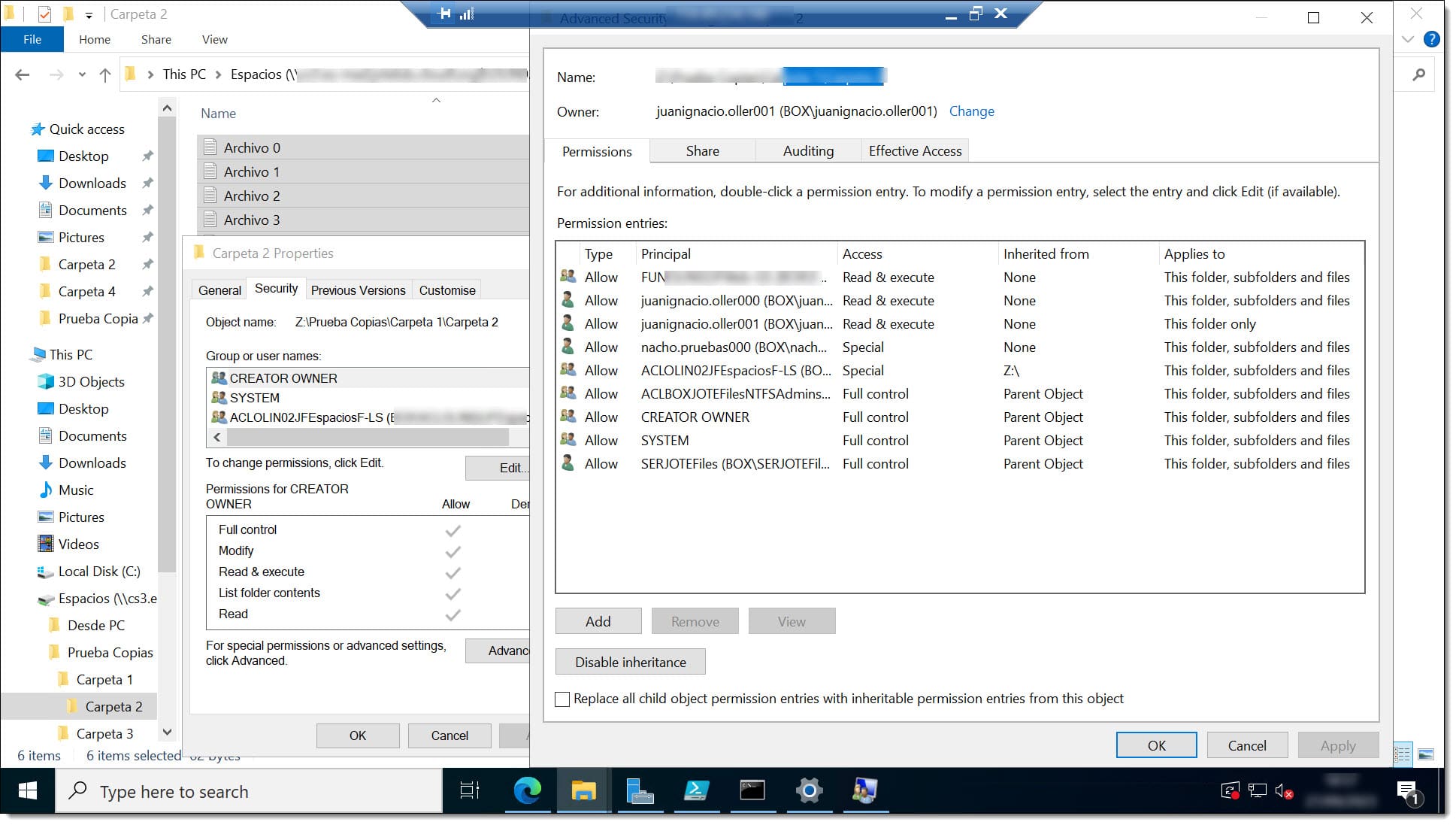
Task: Click File Explorer icon in taskbar
Action: pos(582,792)
